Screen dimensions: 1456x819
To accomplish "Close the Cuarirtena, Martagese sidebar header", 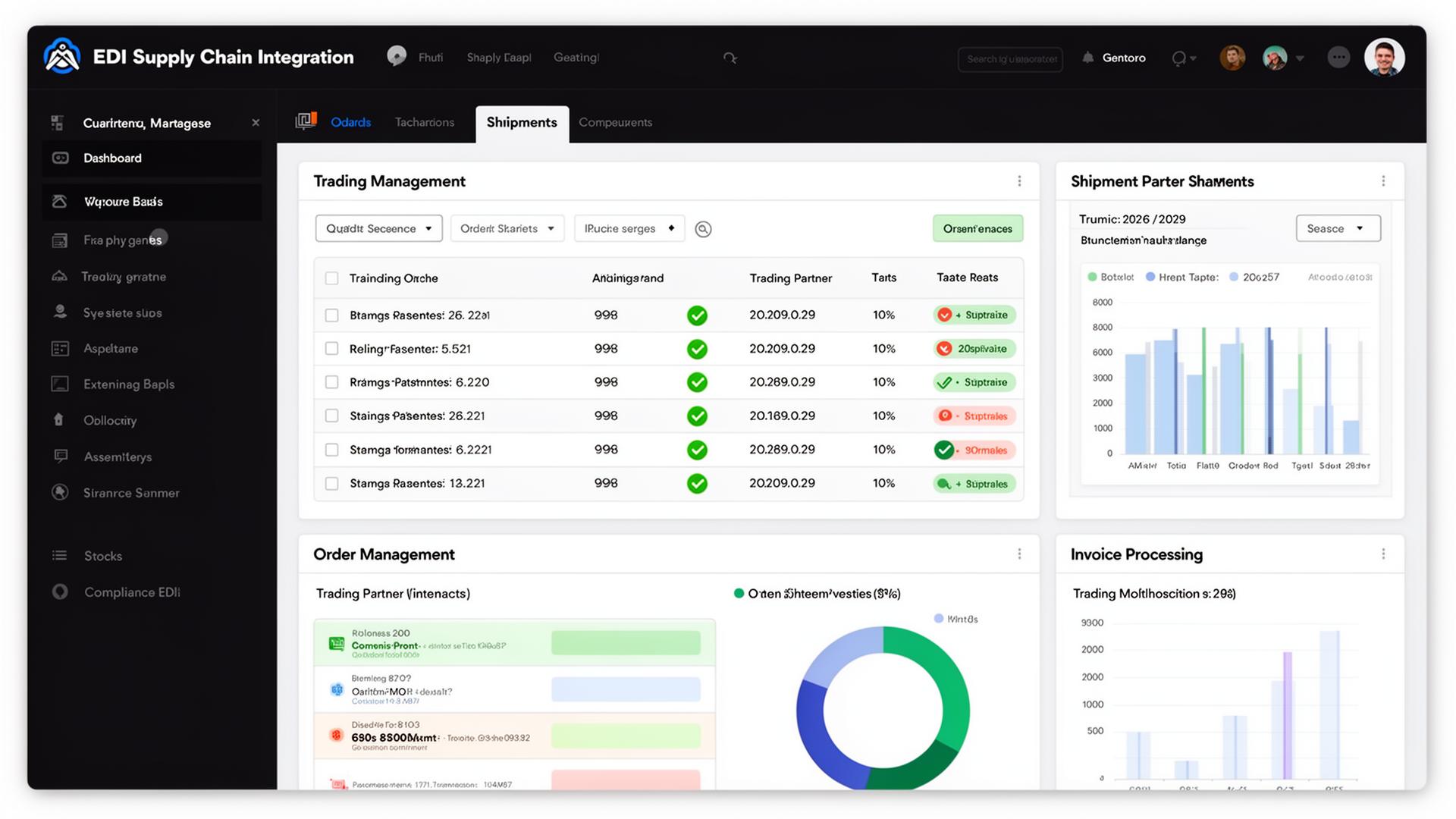I will click(x=256, y=123).
